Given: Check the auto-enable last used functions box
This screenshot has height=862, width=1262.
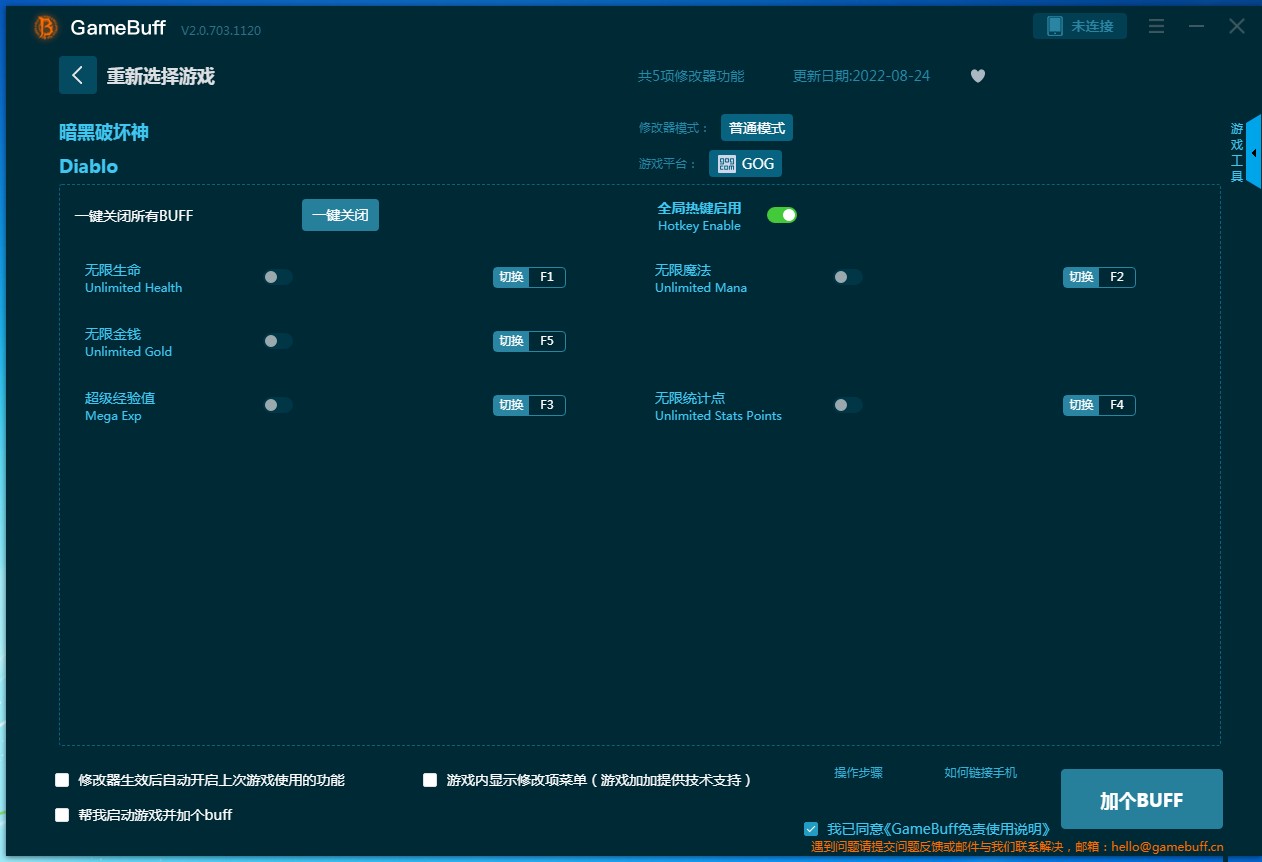Looking at the screenshot, I should [x=62, y=780].
